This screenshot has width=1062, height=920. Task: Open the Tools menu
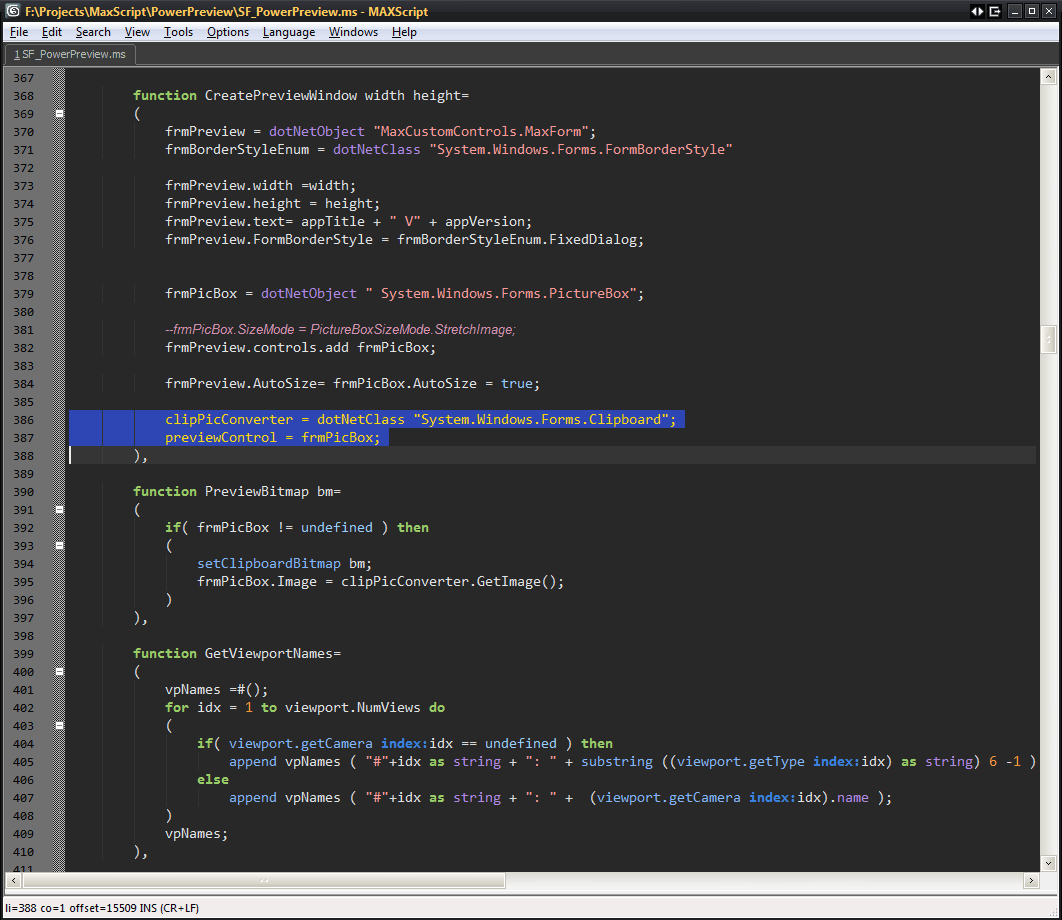178,32
